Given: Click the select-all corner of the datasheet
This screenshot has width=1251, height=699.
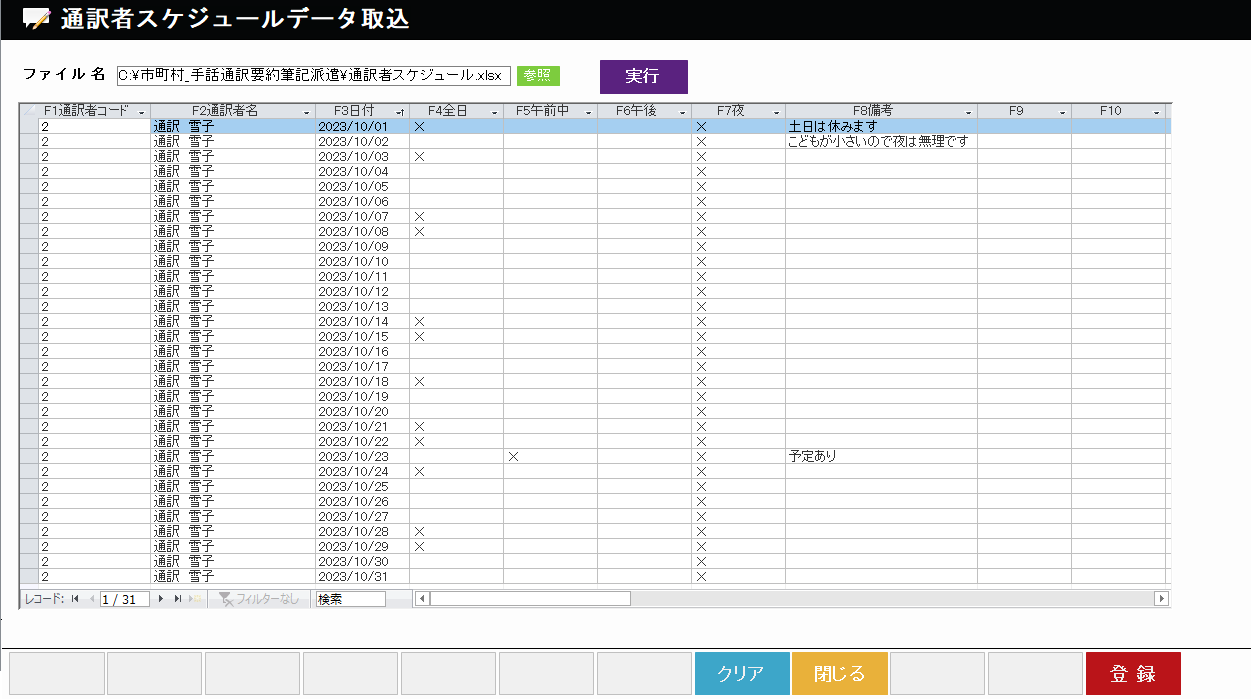Looking at the screenshot, I should (x=29, y=111).
